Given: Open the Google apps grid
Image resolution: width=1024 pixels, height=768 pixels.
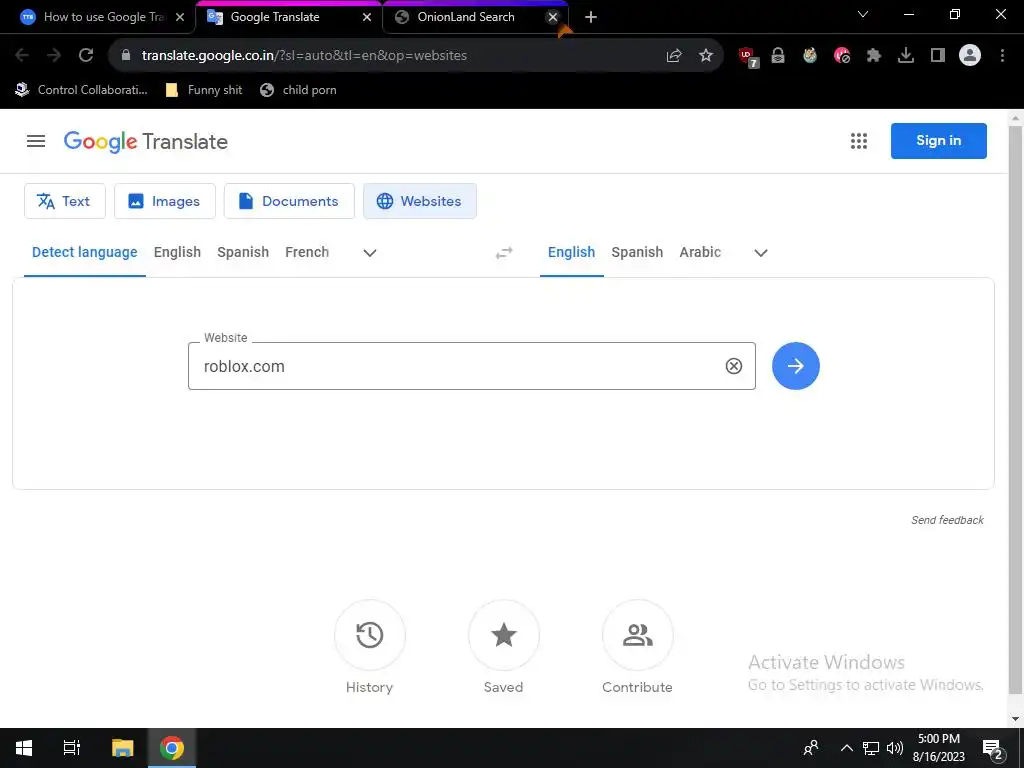Looking at the screenshot, I should tap(859, 141).
